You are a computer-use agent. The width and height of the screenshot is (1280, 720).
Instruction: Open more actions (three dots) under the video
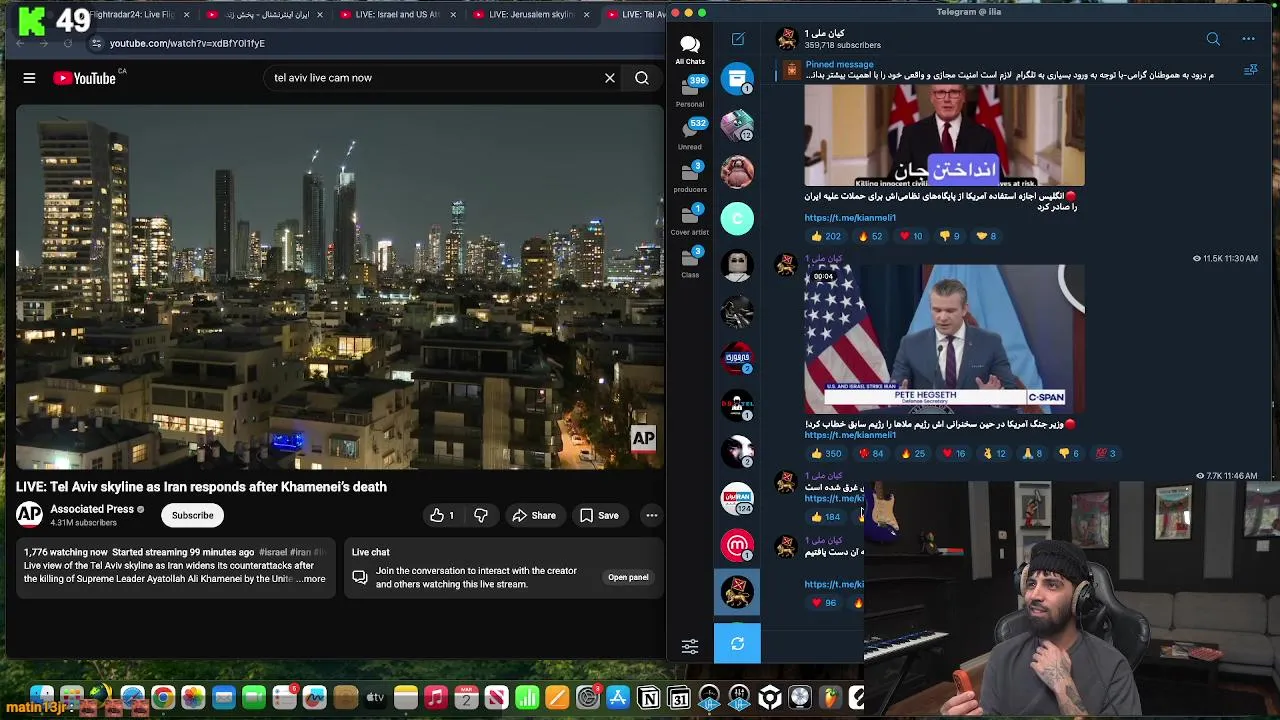(x=651, y=515)
